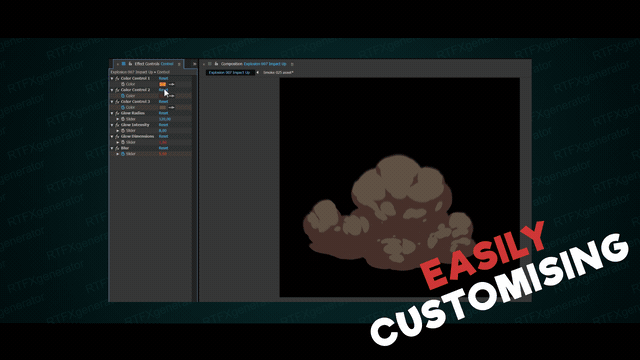The width and height of the screenshot is (640, 360).
Task: Expand the Glow Radius Slider property
Action: click(x=118, y=119)
